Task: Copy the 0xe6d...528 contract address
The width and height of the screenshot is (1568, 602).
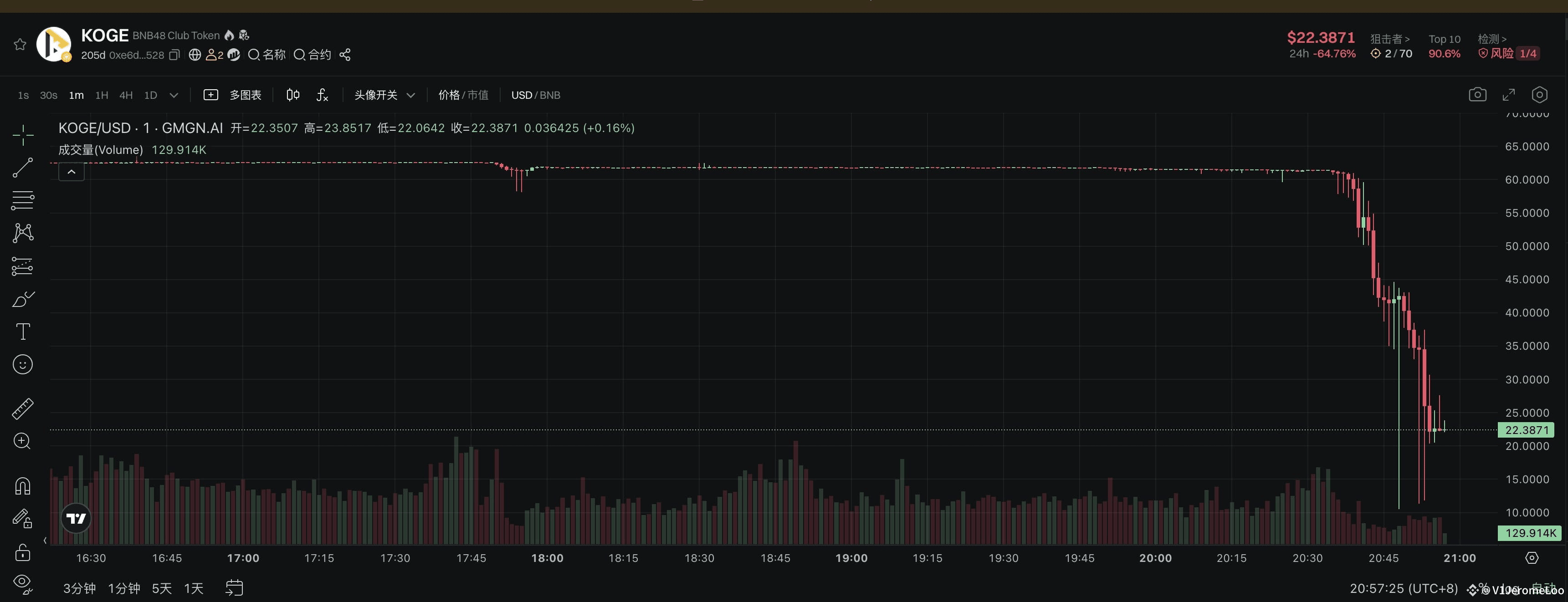Action: pos(174,55)
